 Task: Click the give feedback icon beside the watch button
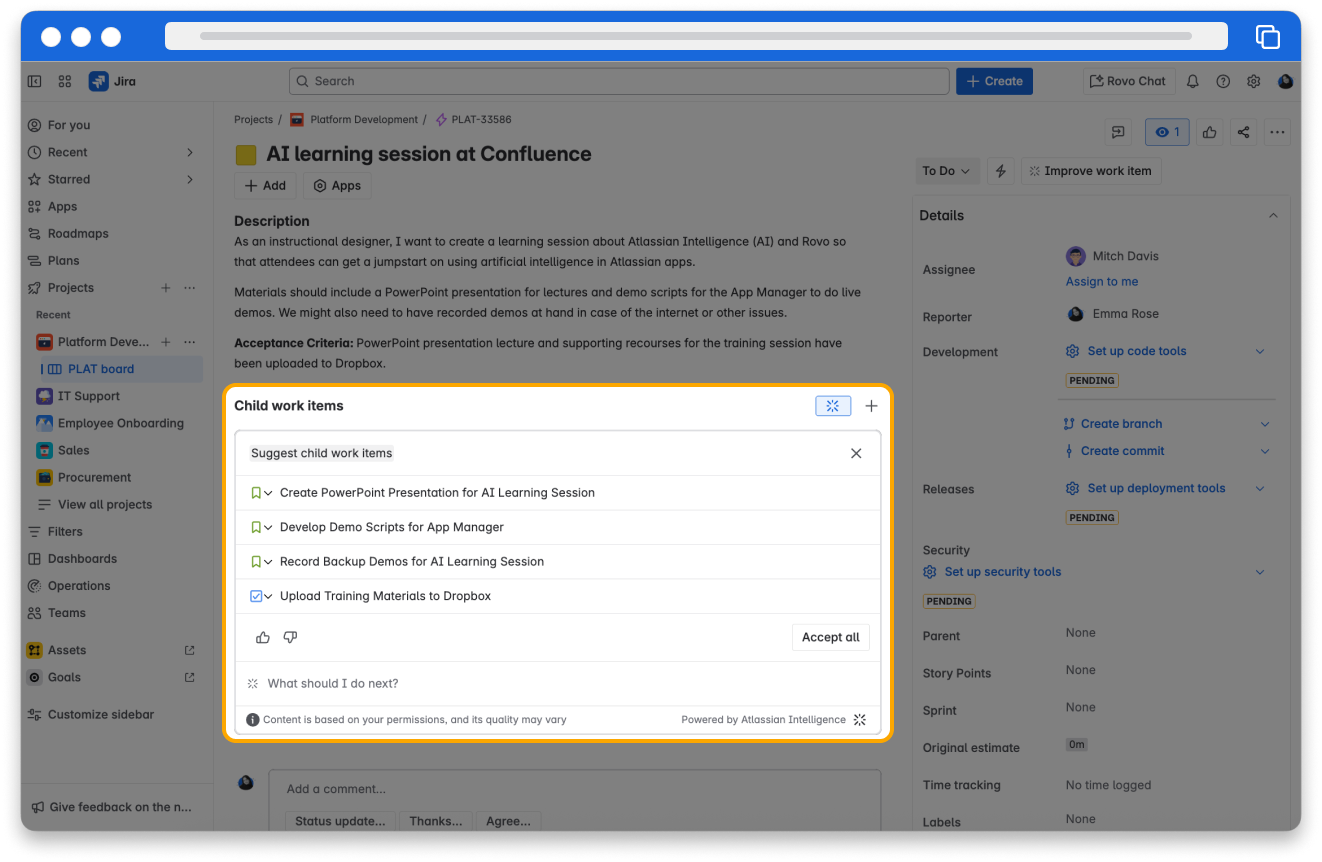click(x=1118, y=132)
